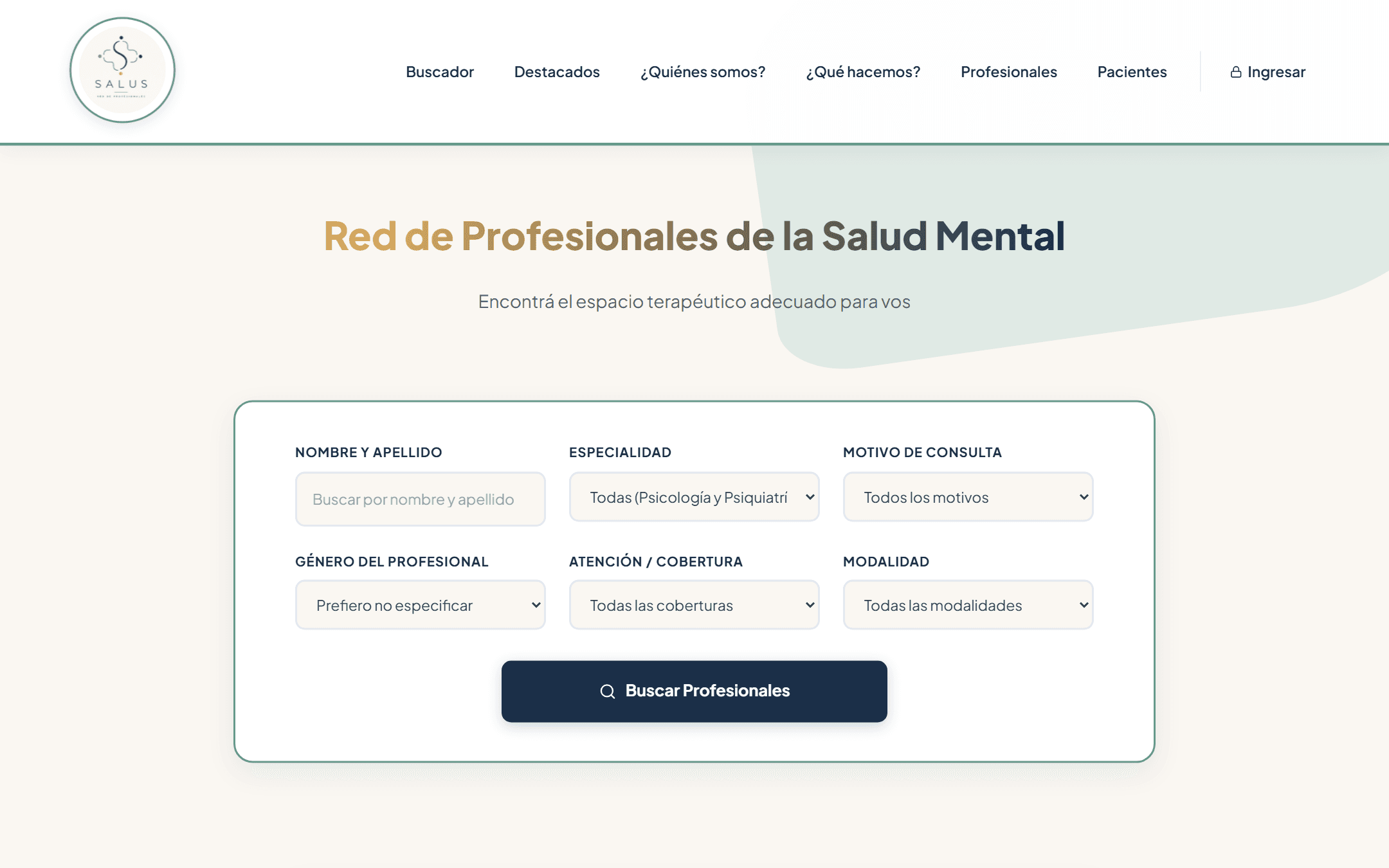
Task: Open the Destacados menu item
Action: [x=557, y=72]
